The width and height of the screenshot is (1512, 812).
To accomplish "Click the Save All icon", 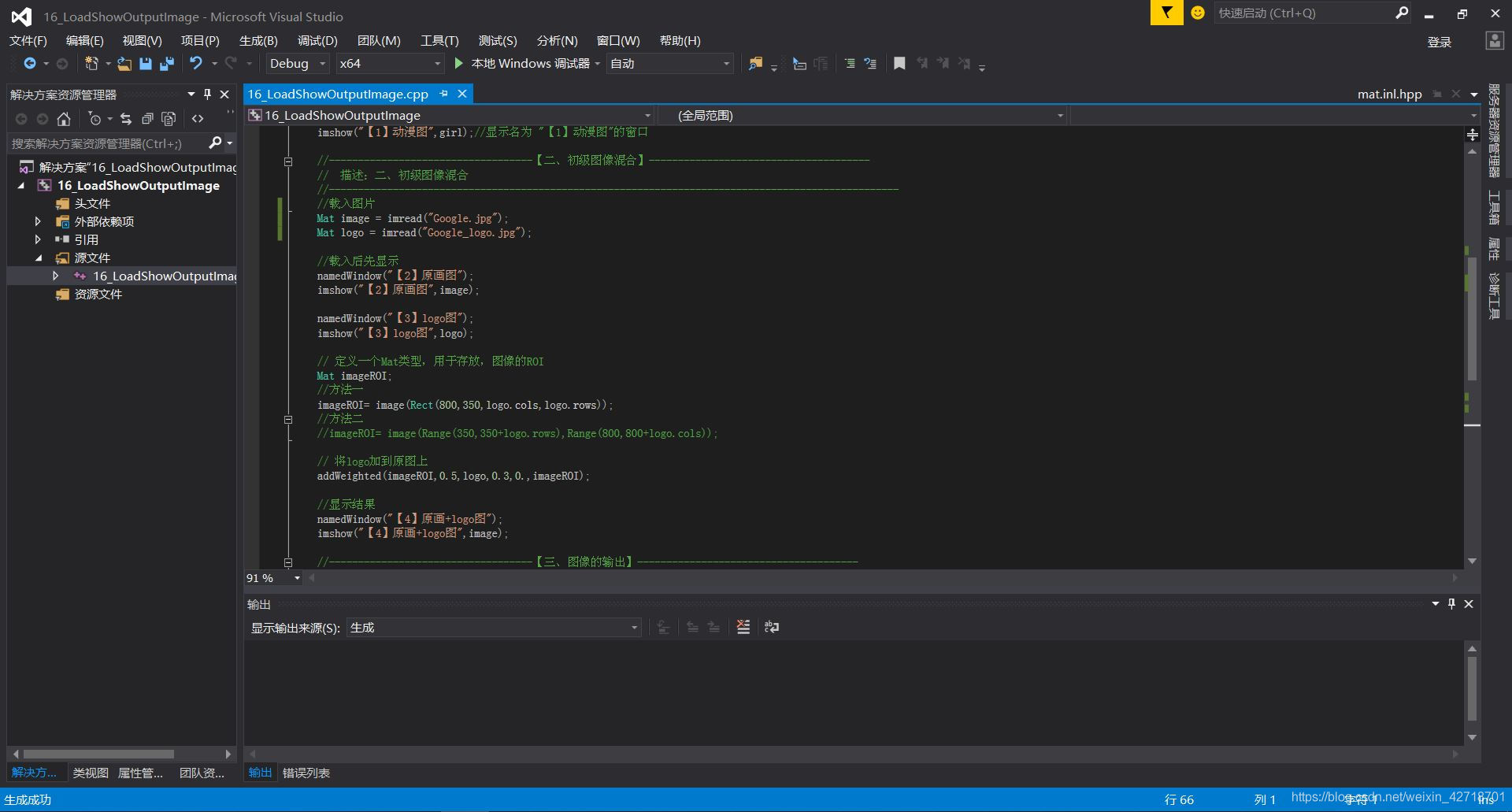I will click(167, 64).
